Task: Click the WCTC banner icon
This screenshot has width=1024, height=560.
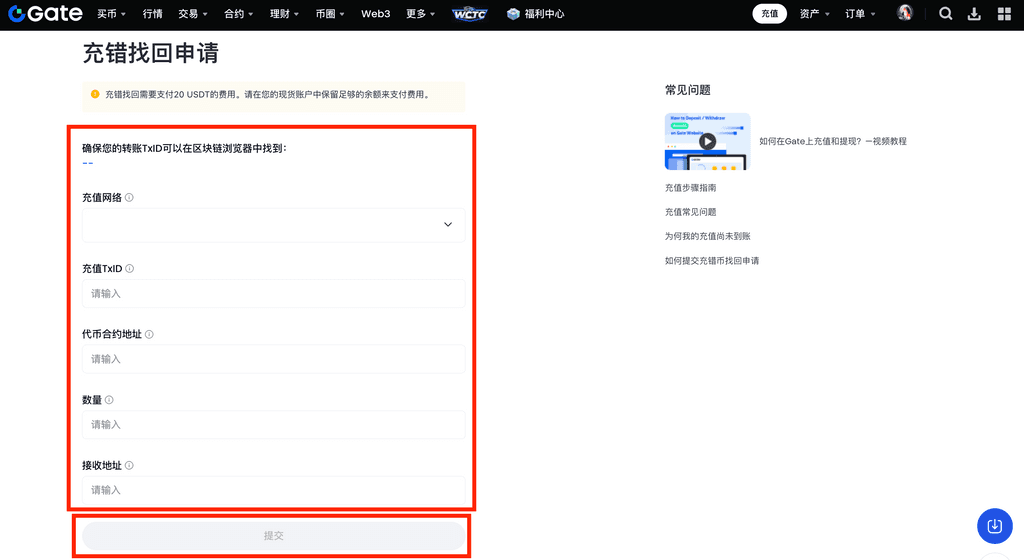Action: pyautogui.click(x=469, y=14)
